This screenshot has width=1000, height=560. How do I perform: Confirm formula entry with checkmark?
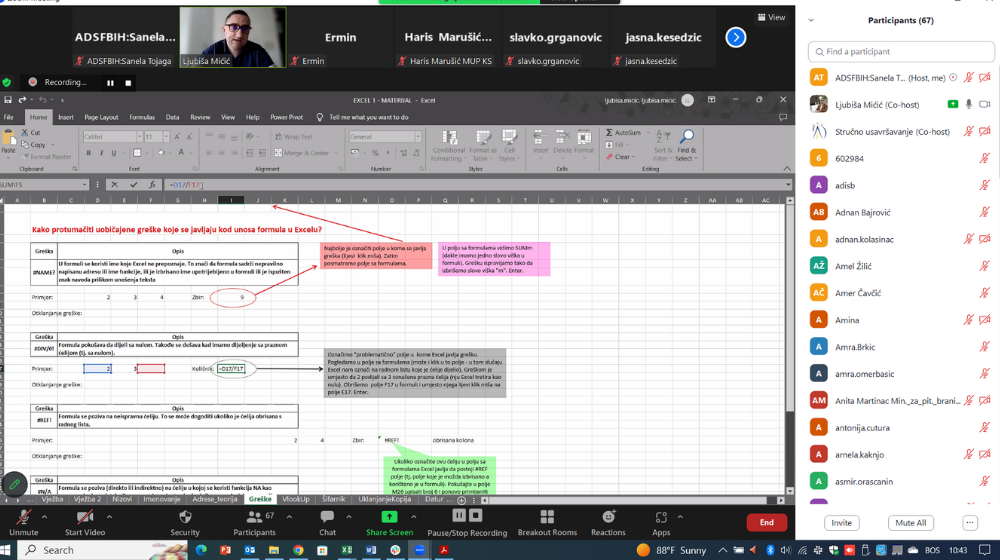(133, 184)
